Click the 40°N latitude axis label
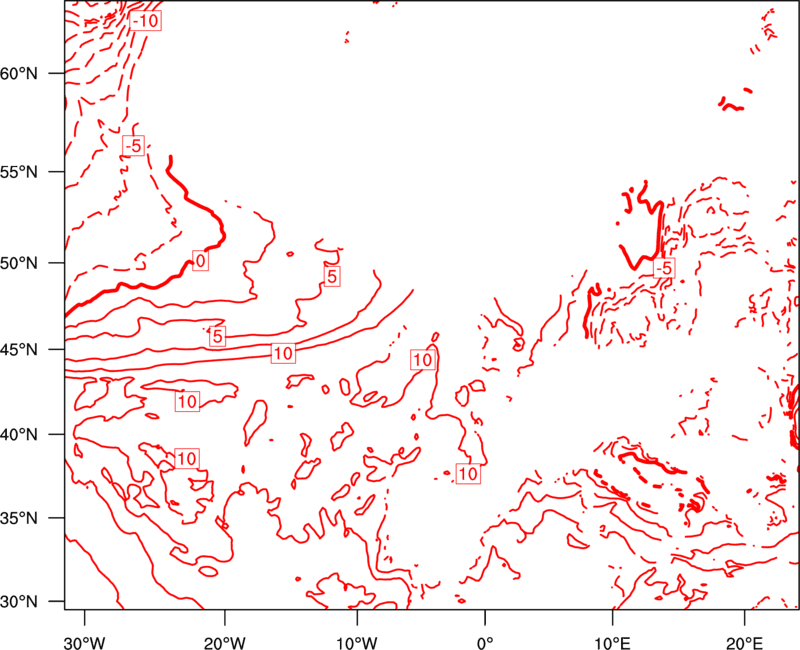The height and width of the screenshot is (650, 800). click(19, 434)
